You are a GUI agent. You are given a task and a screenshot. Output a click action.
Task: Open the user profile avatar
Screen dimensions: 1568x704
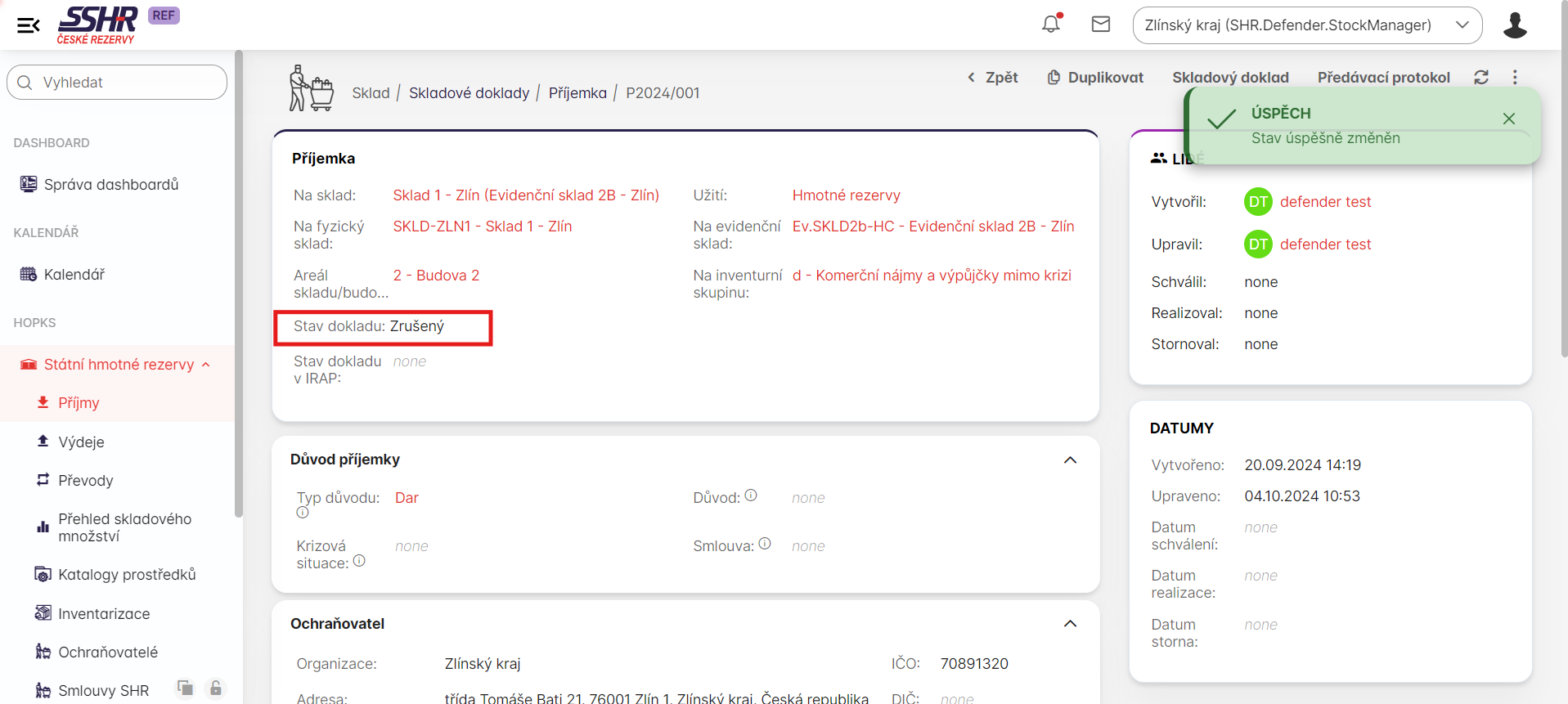[x=1515, y=25]
